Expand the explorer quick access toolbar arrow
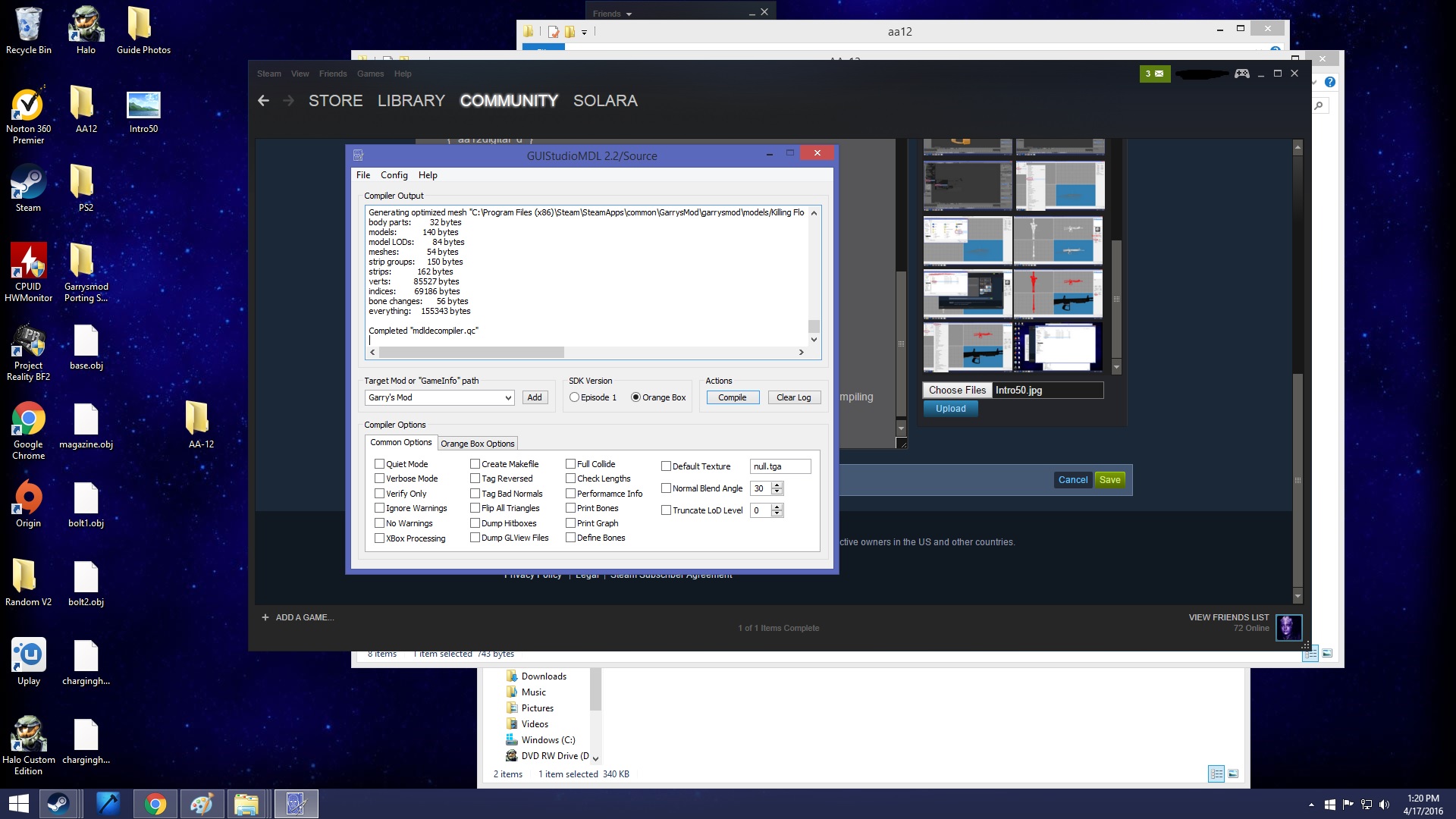The image size is (1456, 819). coord(584,32)
